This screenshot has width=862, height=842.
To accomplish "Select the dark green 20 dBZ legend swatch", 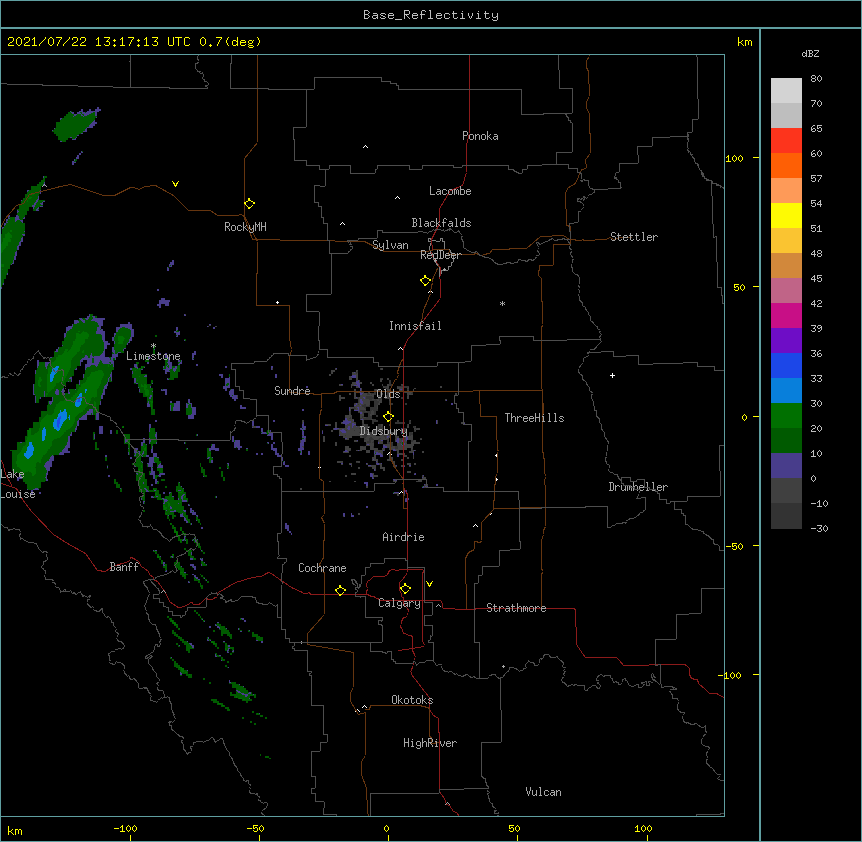I will (786, 440).
